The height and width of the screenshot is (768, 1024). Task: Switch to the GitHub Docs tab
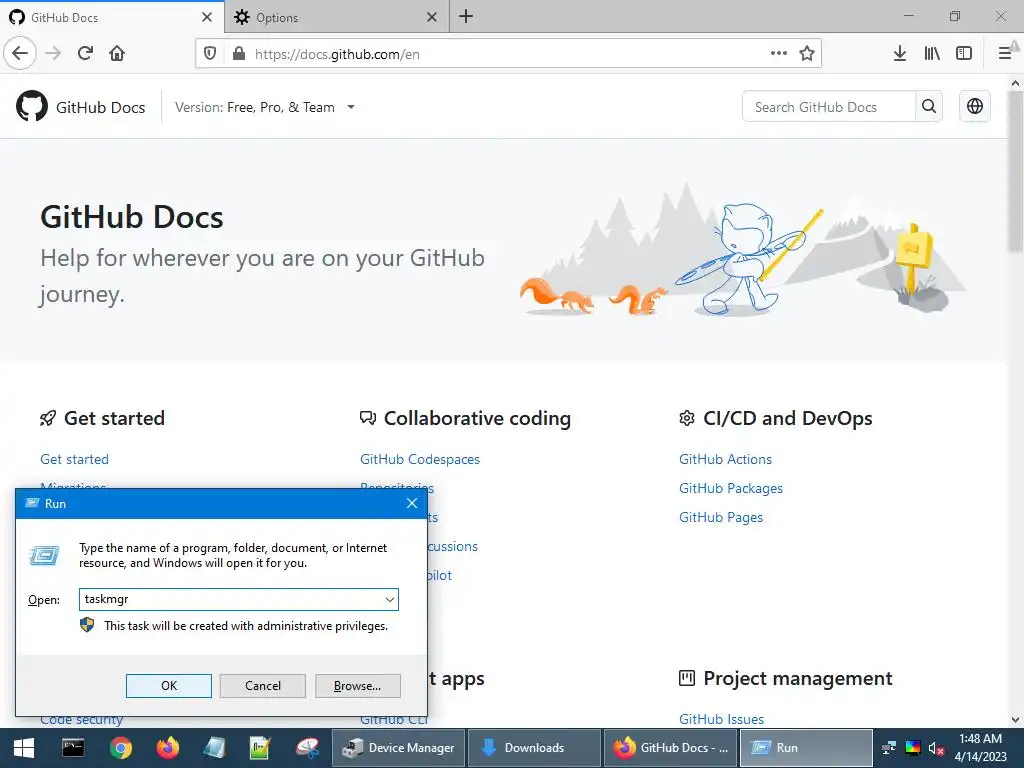[x=111, y=17]
